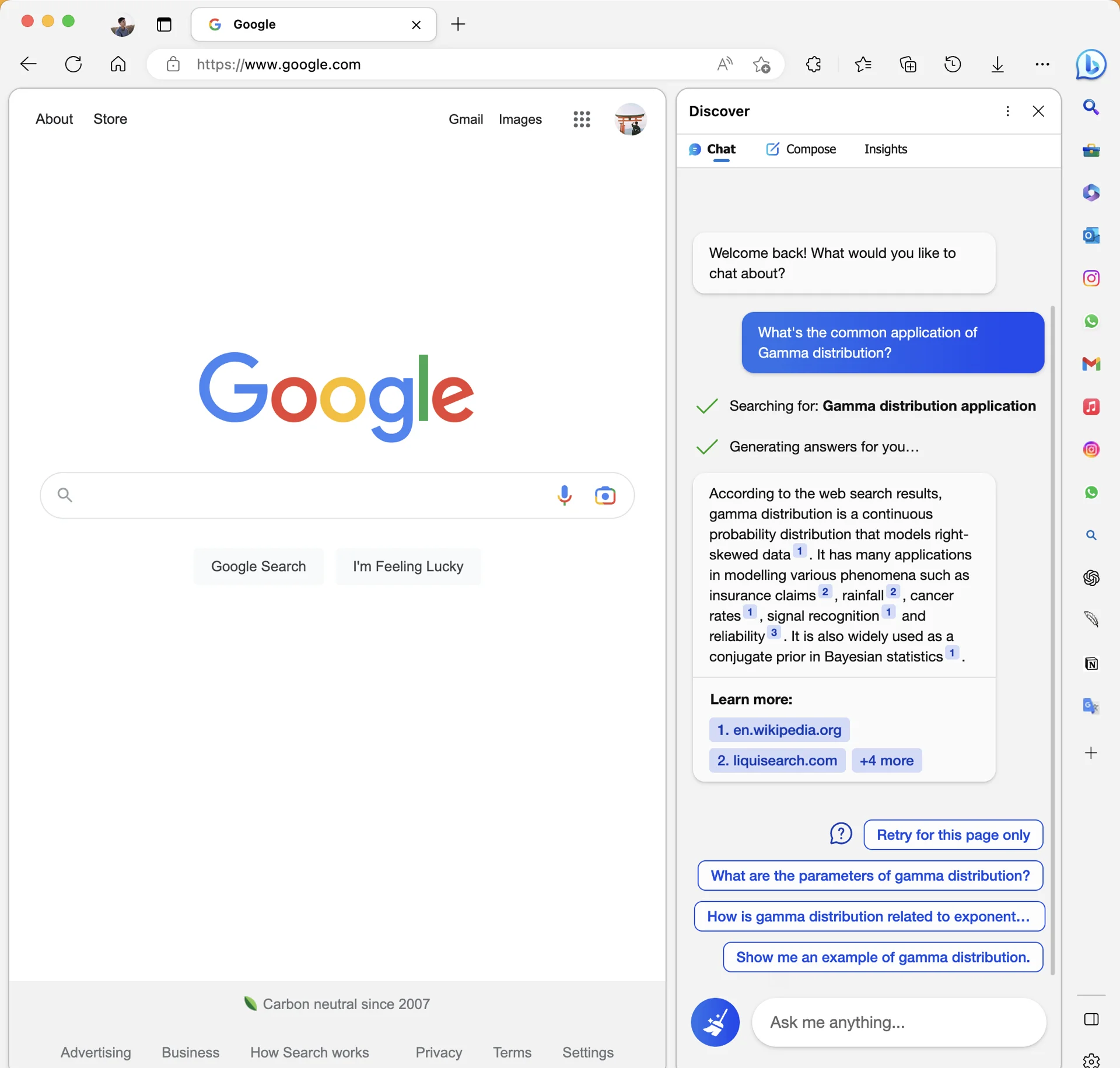Viewport: 1120px width, 1068px height.
Task: Open the Apple Music sidebar icon
Action: point(1091,407)
